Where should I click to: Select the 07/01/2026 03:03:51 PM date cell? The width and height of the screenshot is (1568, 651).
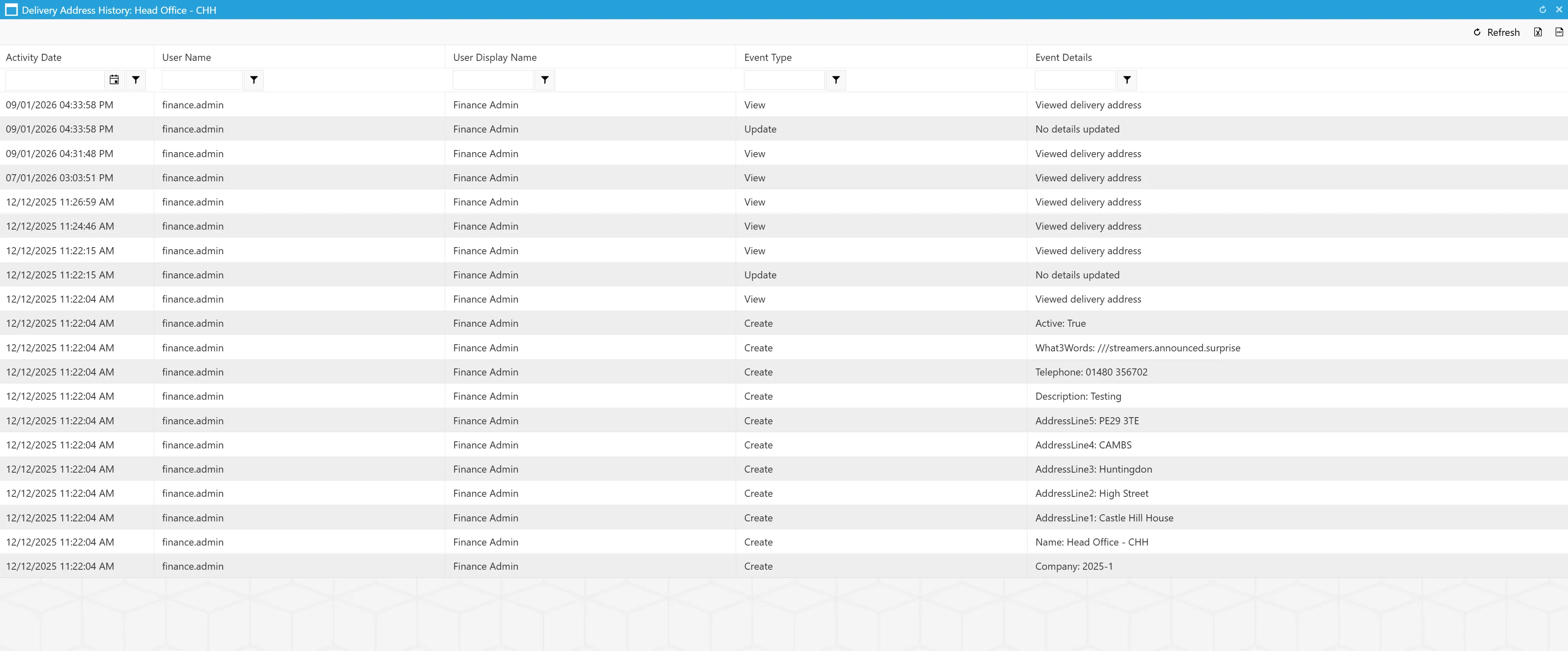pyautogui.click(x=77, y=178)
